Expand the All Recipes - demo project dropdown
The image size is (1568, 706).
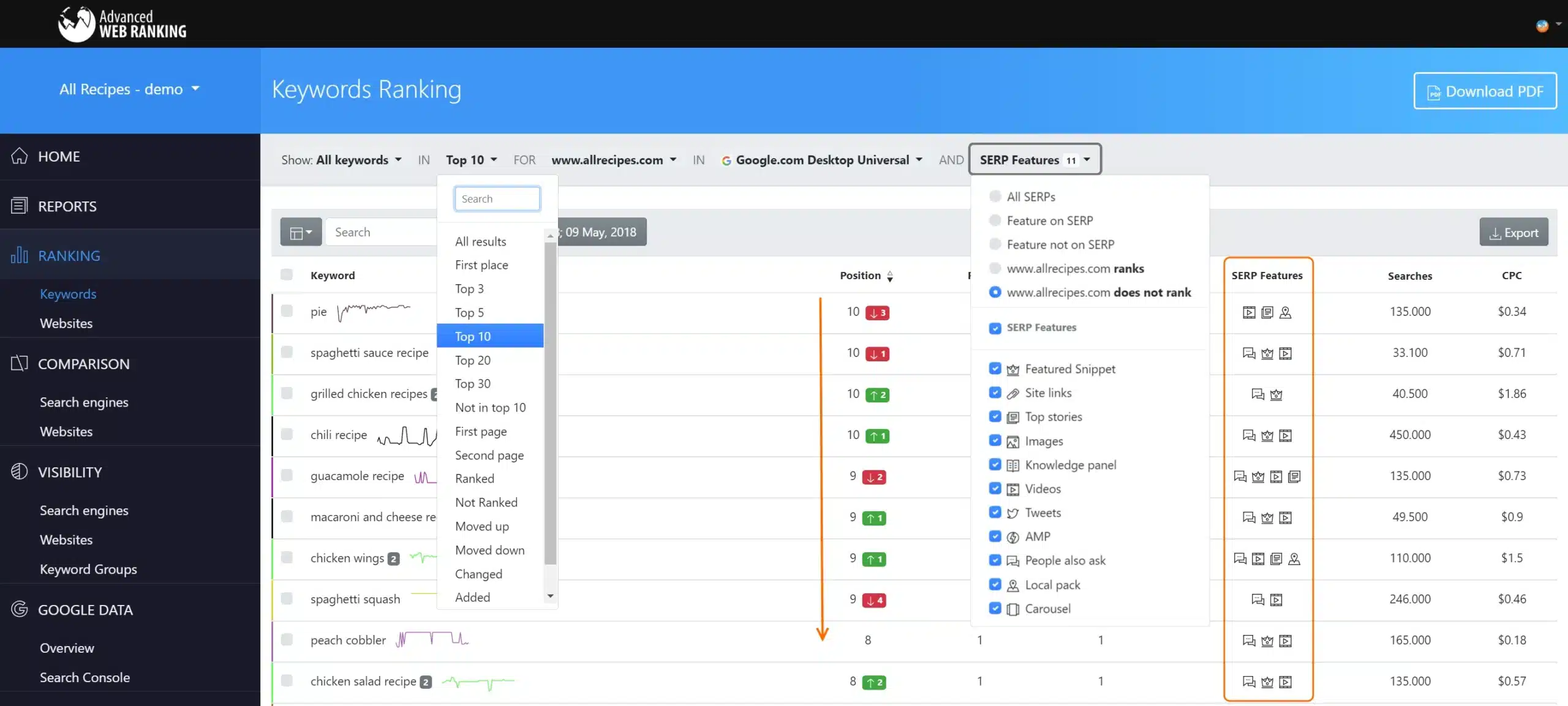tap(129, 89)
